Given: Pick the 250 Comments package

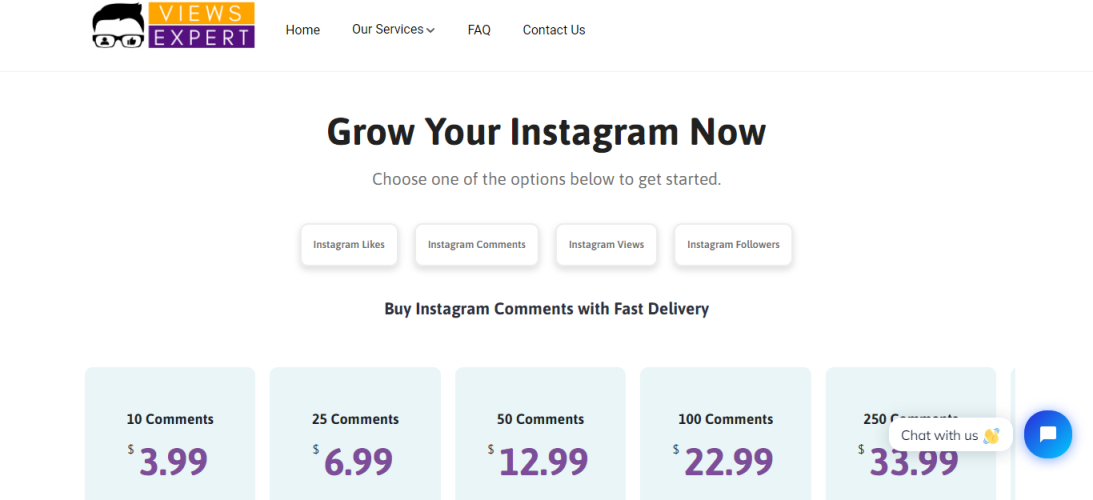Looking at the screenshot, I should 910,390.
